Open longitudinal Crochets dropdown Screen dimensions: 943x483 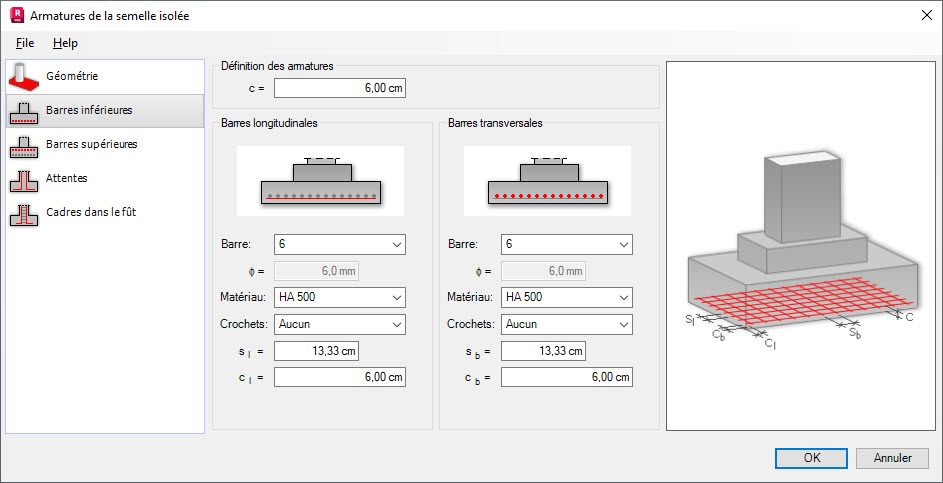(x=340, y=324)
